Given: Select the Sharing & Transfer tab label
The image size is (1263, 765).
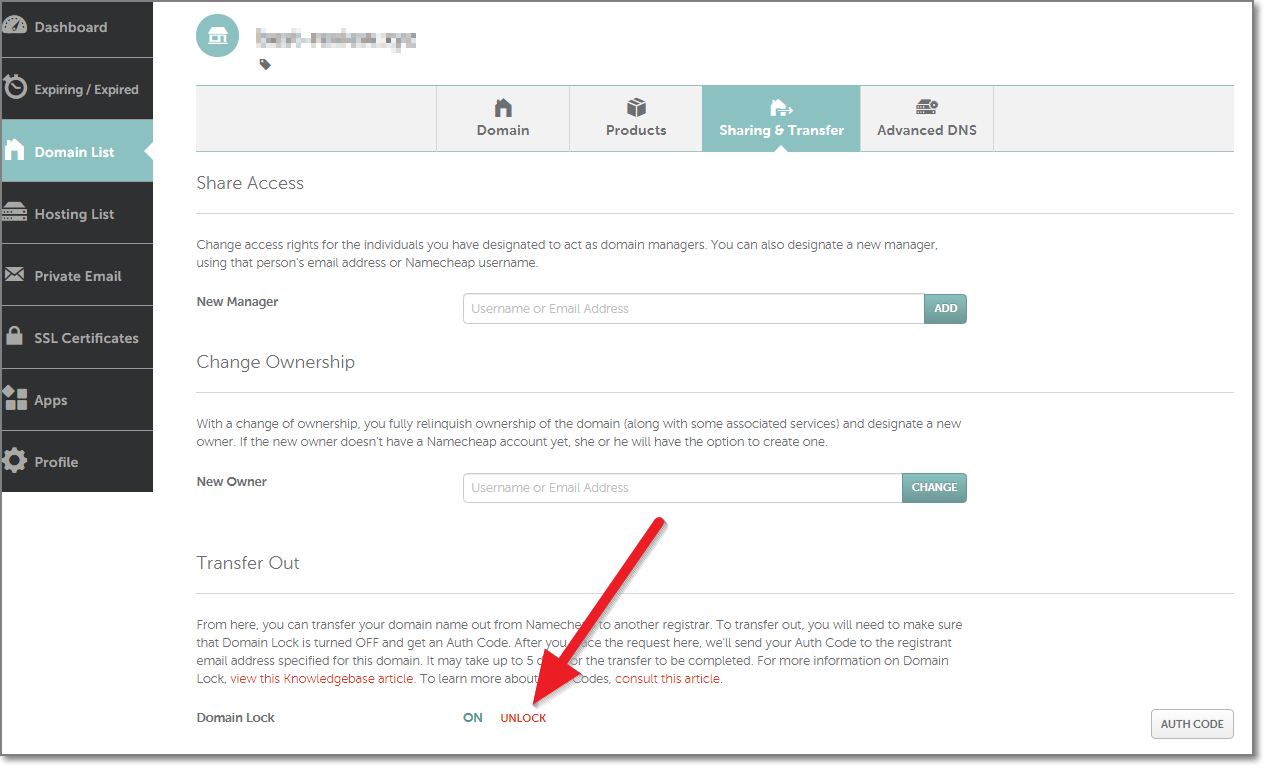Looking at the screenshot, I should (x=781, y=130).
